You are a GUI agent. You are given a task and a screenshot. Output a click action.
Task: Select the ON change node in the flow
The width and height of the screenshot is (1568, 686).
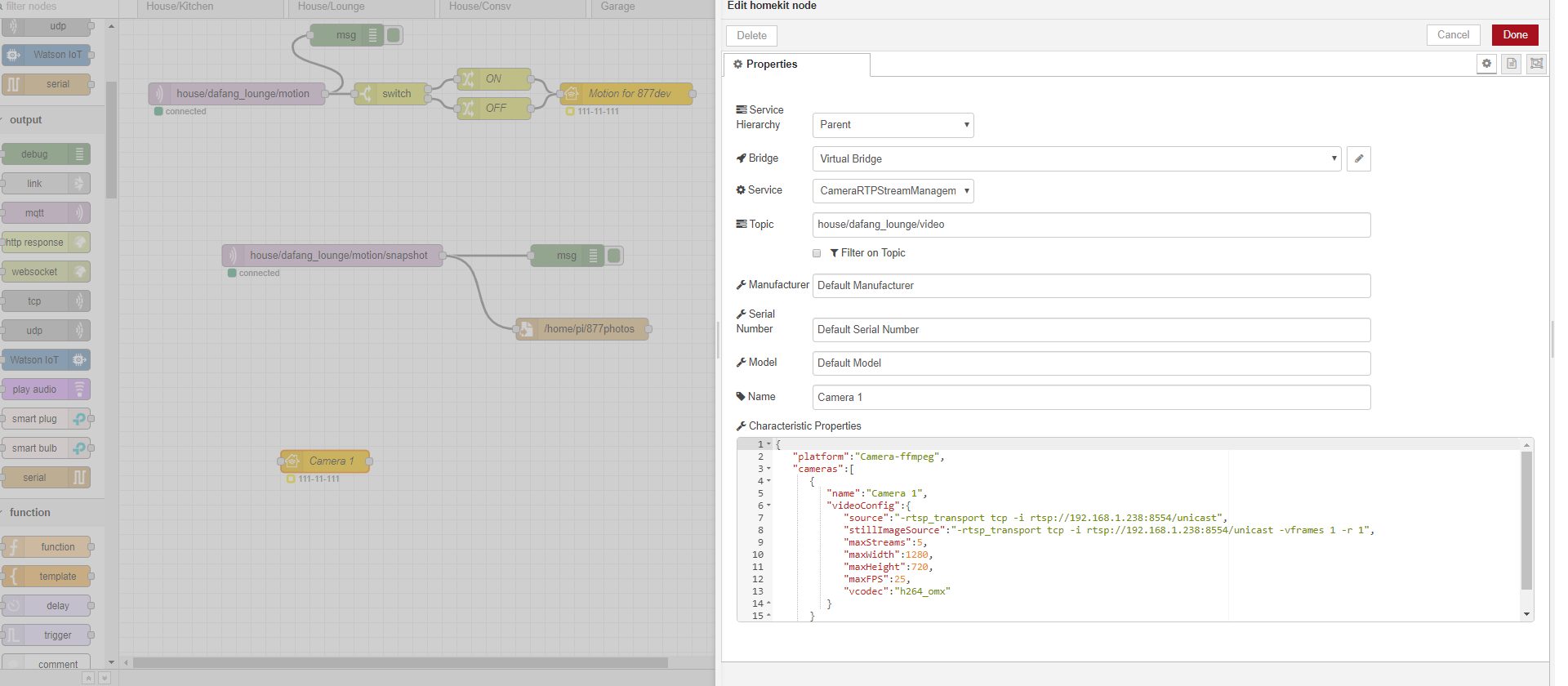coord(494,79)
